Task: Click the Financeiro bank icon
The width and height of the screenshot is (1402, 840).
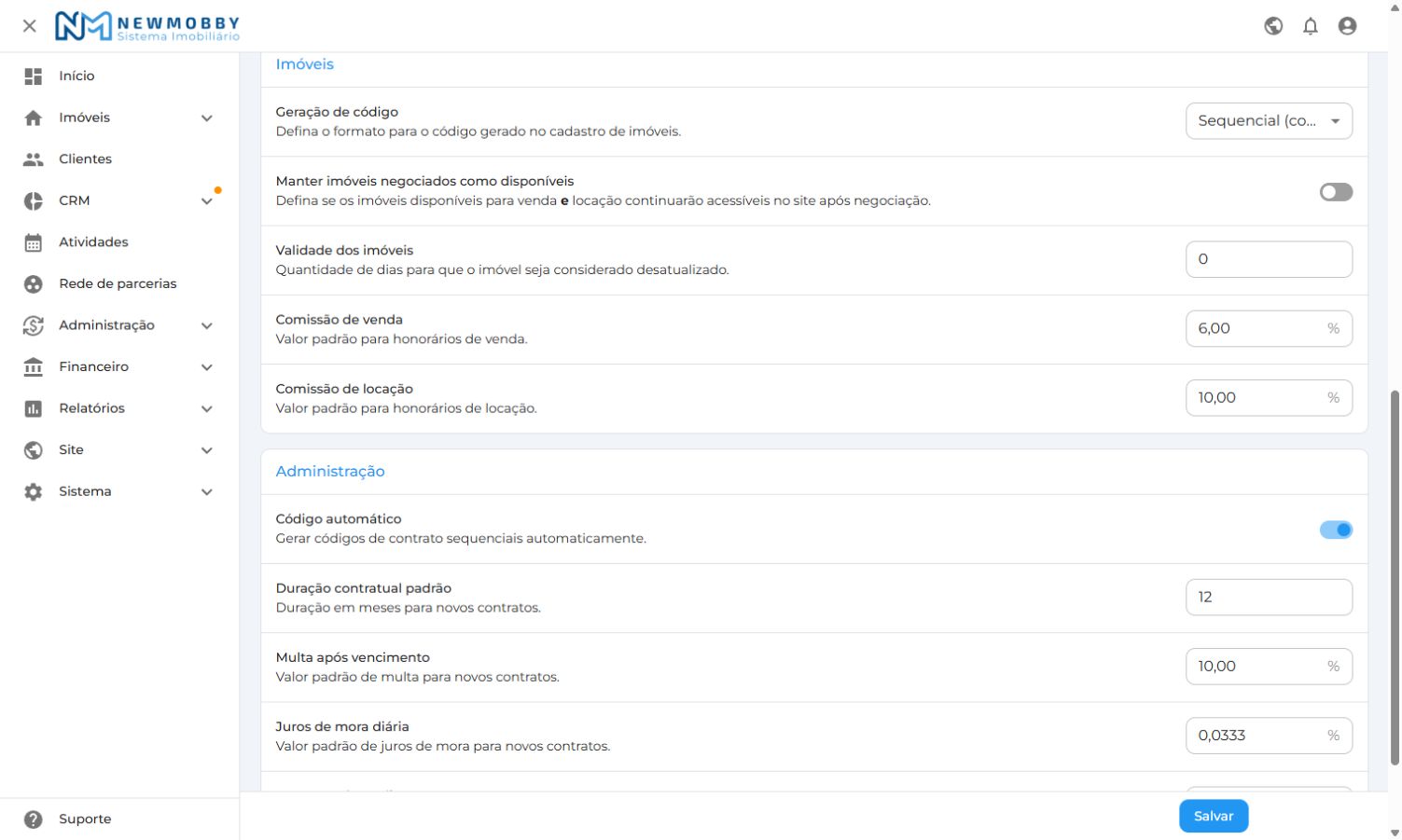Action: point(34,367)
